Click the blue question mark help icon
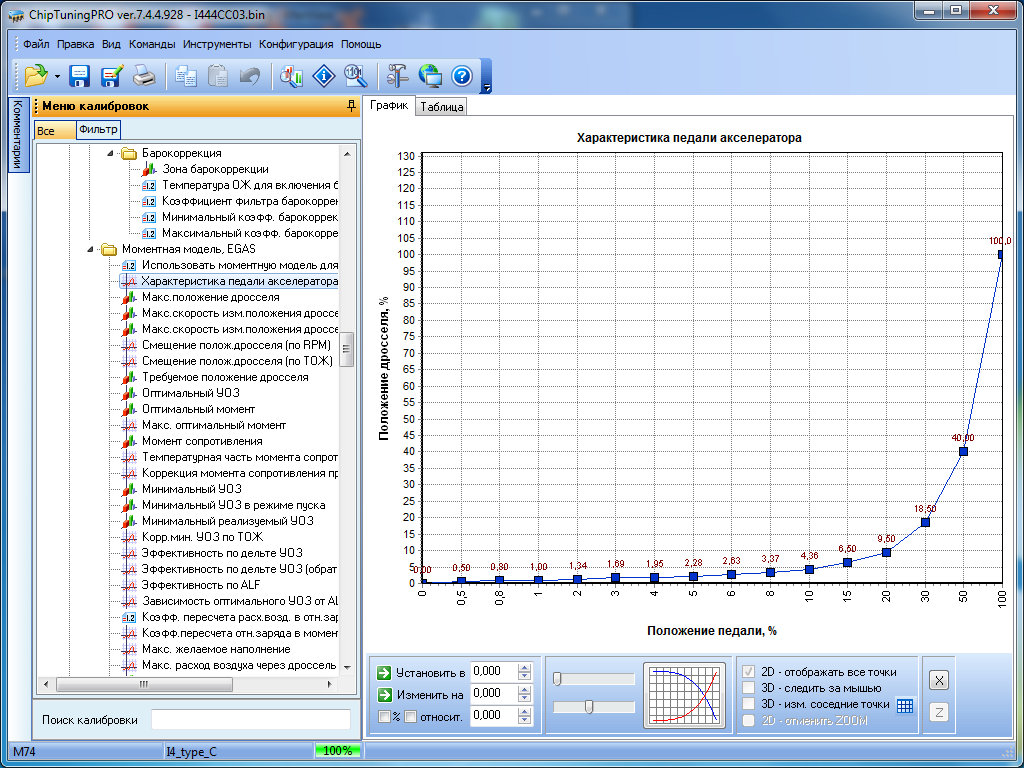The image size is (1024, 768). [x=461, y=76]
